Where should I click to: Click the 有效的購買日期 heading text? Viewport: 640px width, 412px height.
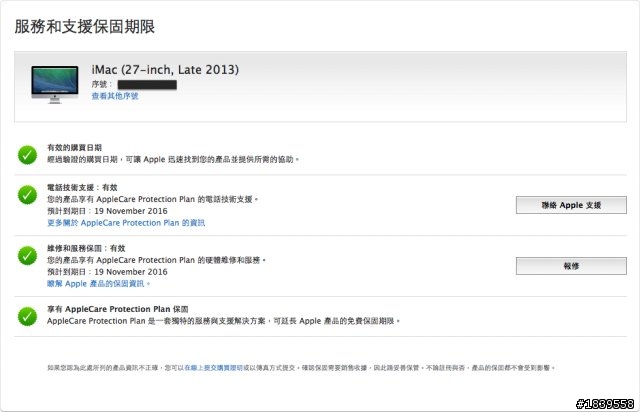point(74,147)
